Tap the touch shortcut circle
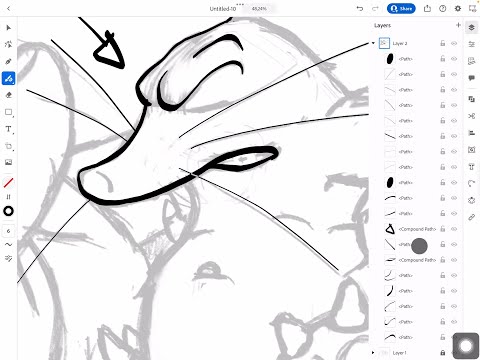 [466, 346]
